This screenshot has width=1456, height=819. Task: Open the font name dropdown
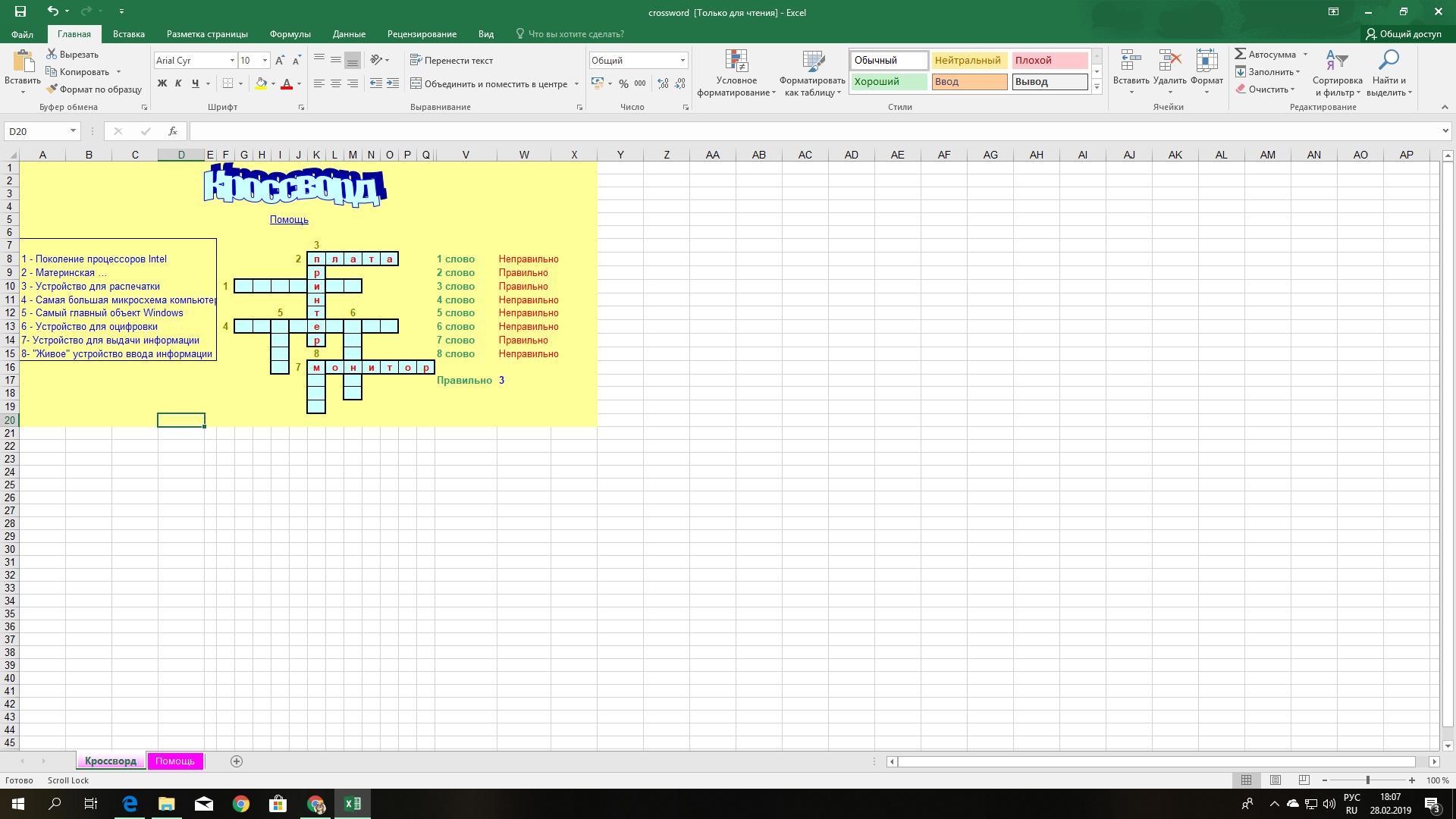point(232,61)
